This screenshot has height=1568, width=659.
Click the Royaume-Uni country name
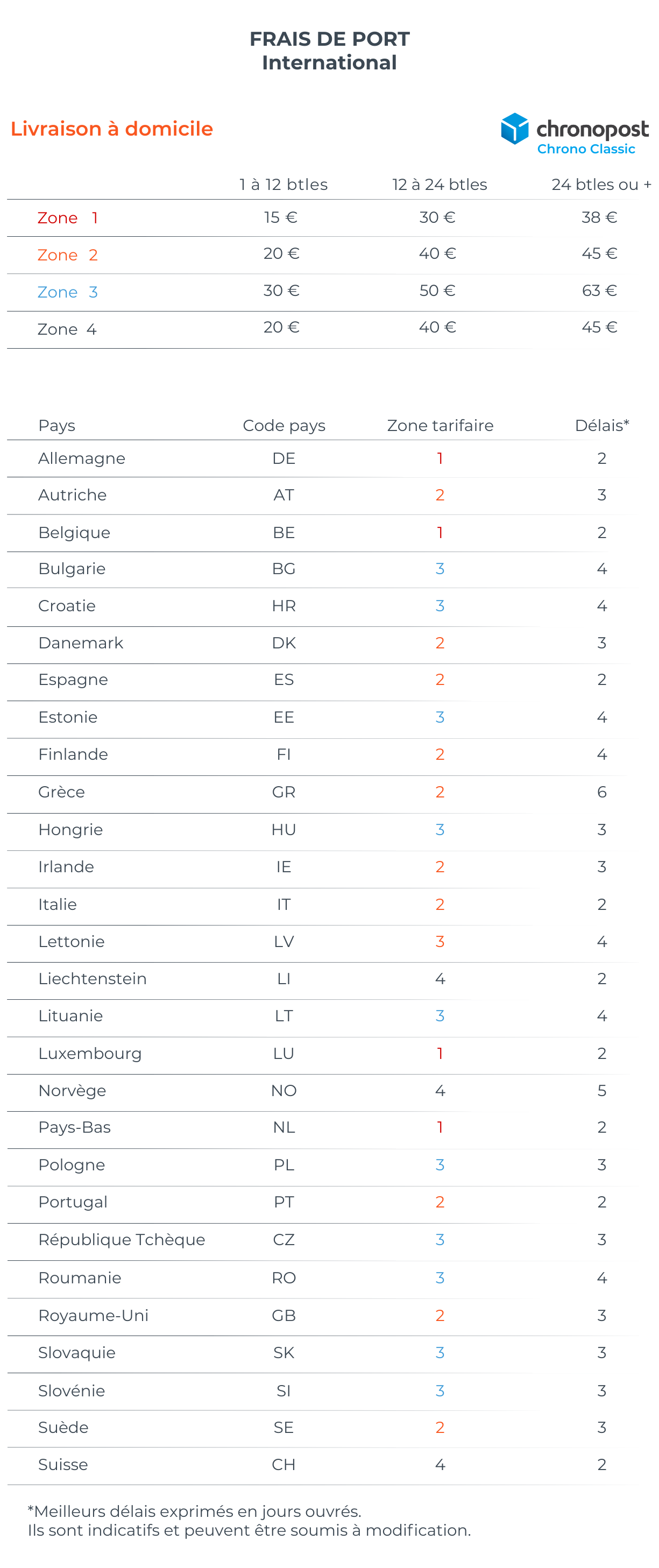click(x=93, y=1316)
